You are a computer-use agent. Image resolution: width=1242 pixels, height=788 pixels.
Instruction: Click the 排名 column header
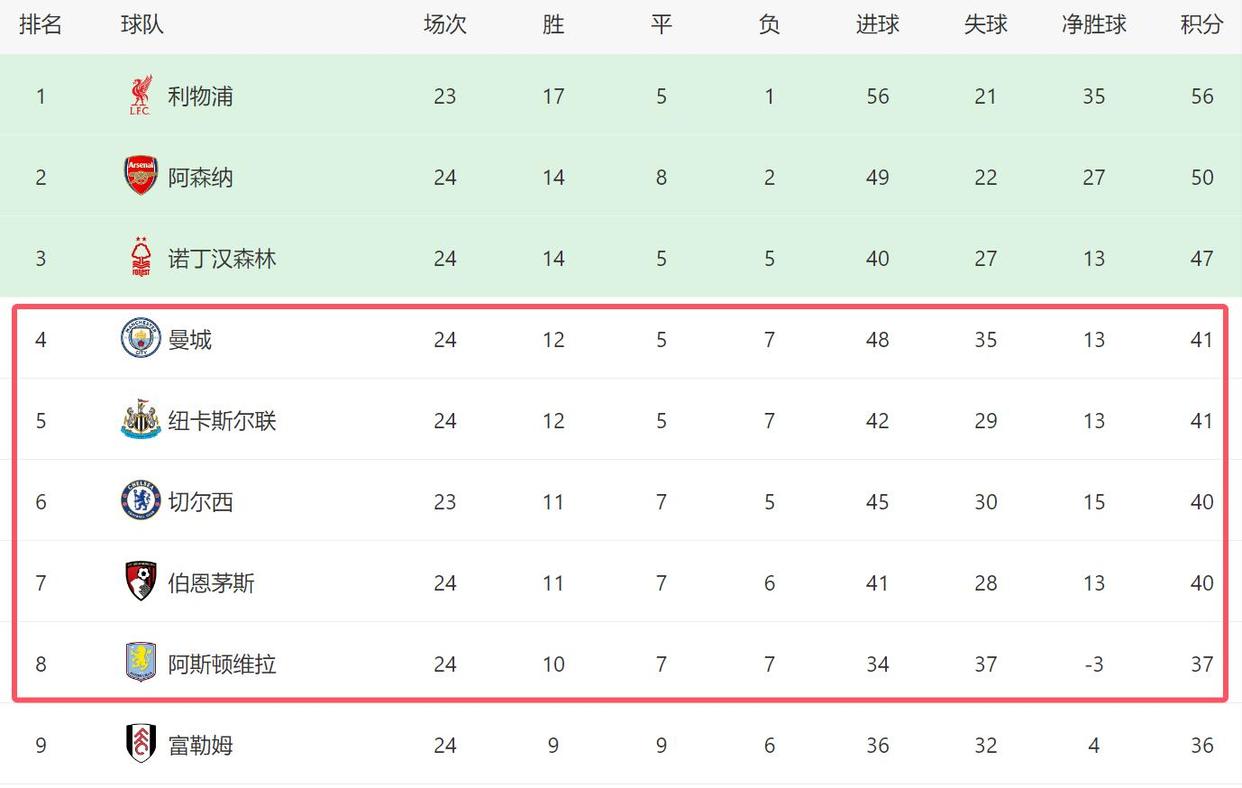tap(41, 25)
